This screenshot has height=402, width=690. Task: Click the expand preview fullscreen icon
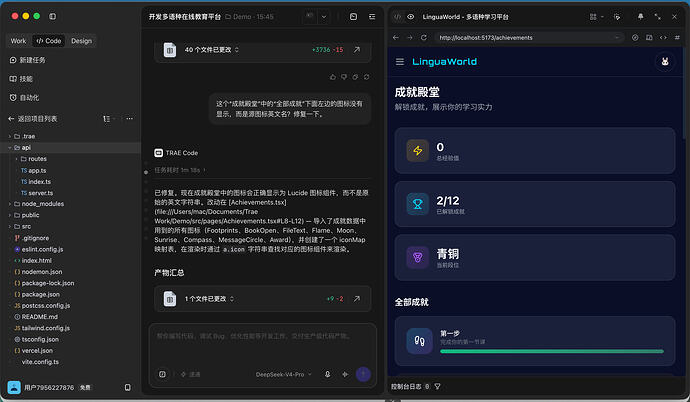pyautogui.click(x=657, y=16)
